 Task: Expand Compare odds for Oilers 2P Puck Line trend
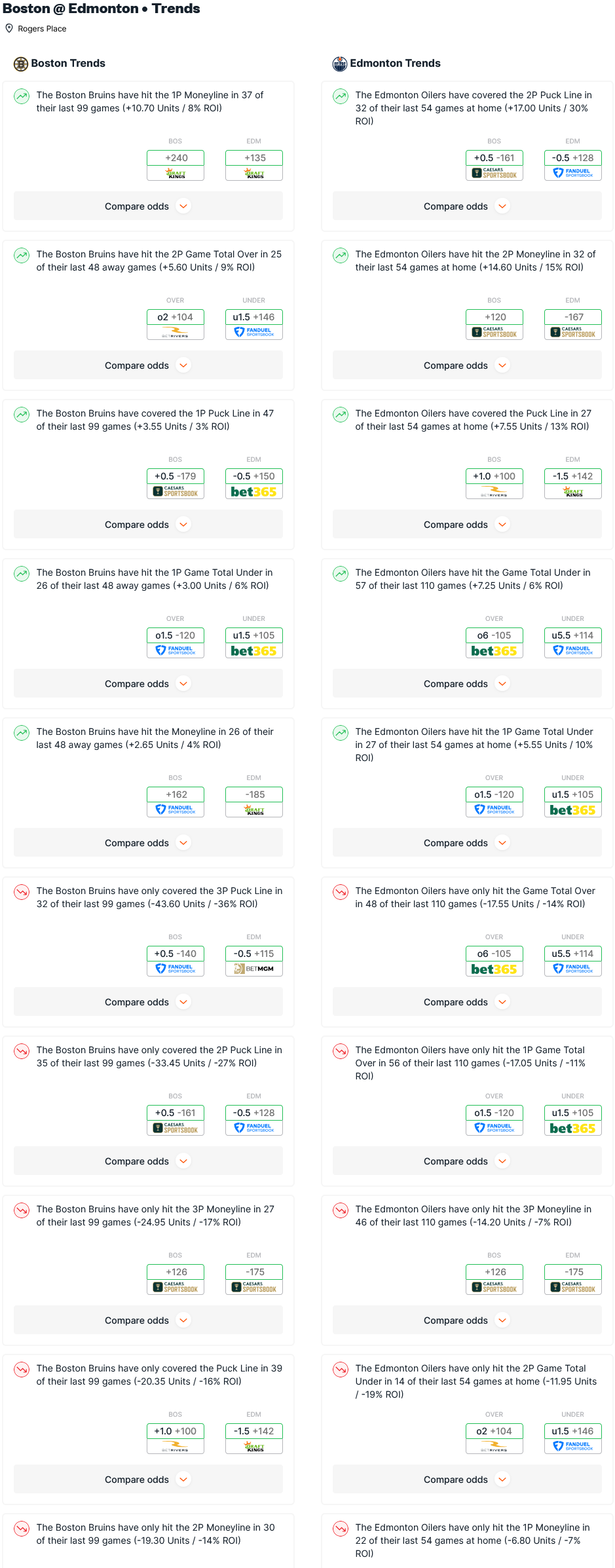(x=466, y=206)
